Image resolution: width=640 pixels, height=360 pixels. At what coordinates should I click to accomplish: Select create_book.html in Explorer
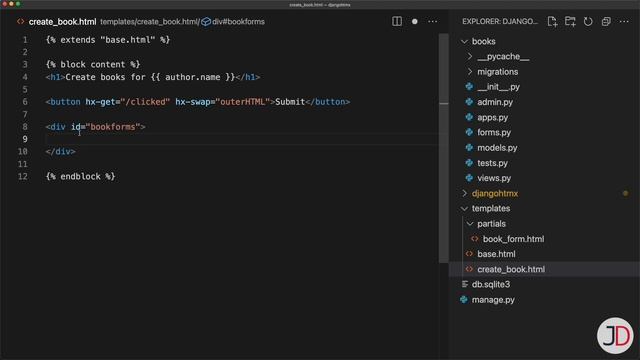pyautogui.click(x=511, y=269)
